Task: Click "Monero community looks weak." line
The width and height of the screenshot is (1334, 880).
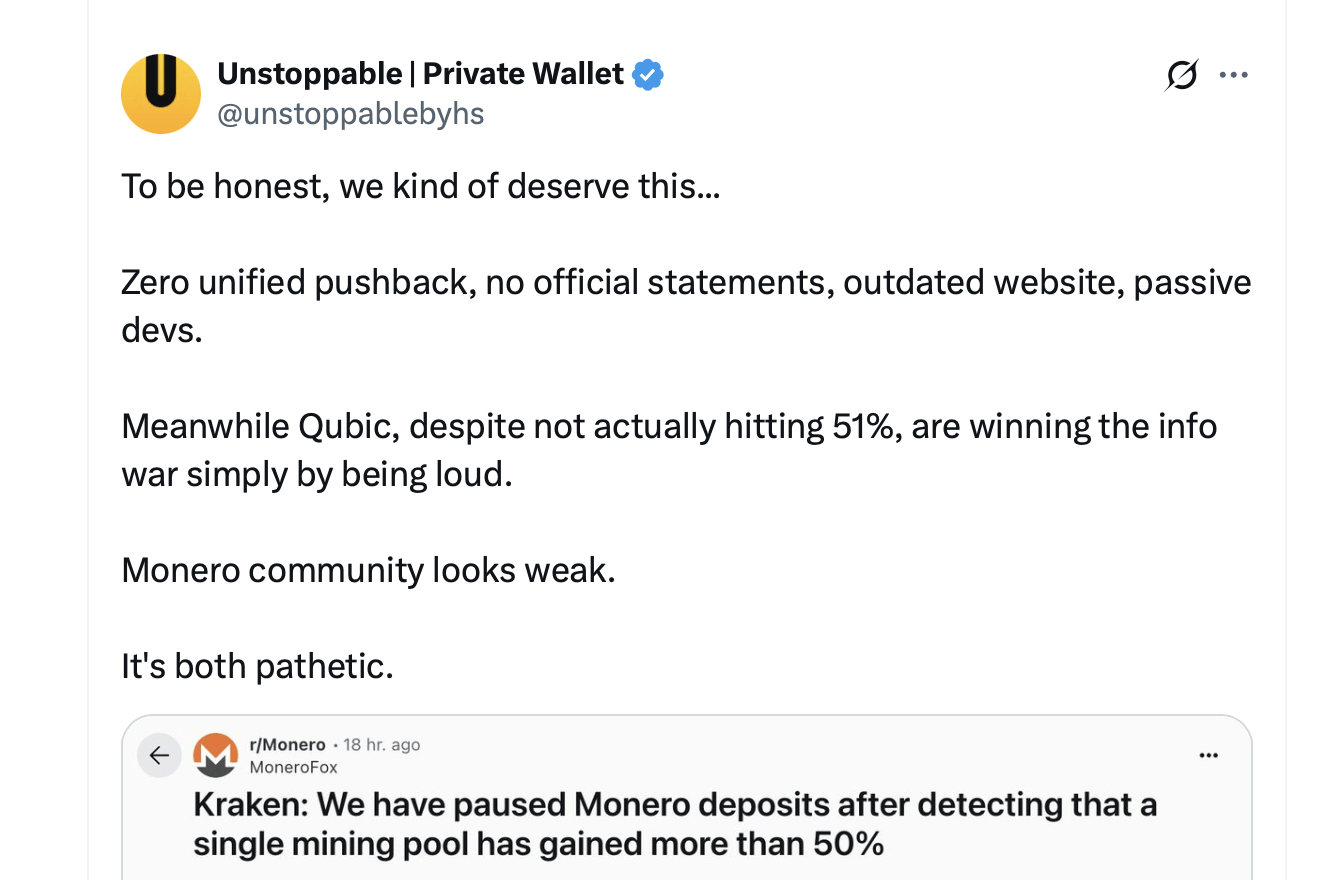Action: (368, 570)
